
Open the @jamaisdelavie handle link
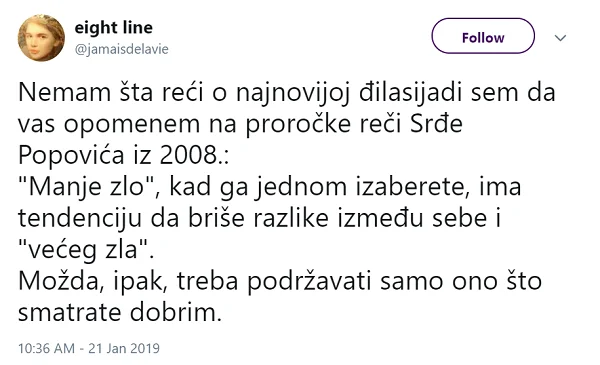click(x=122, y=49)
